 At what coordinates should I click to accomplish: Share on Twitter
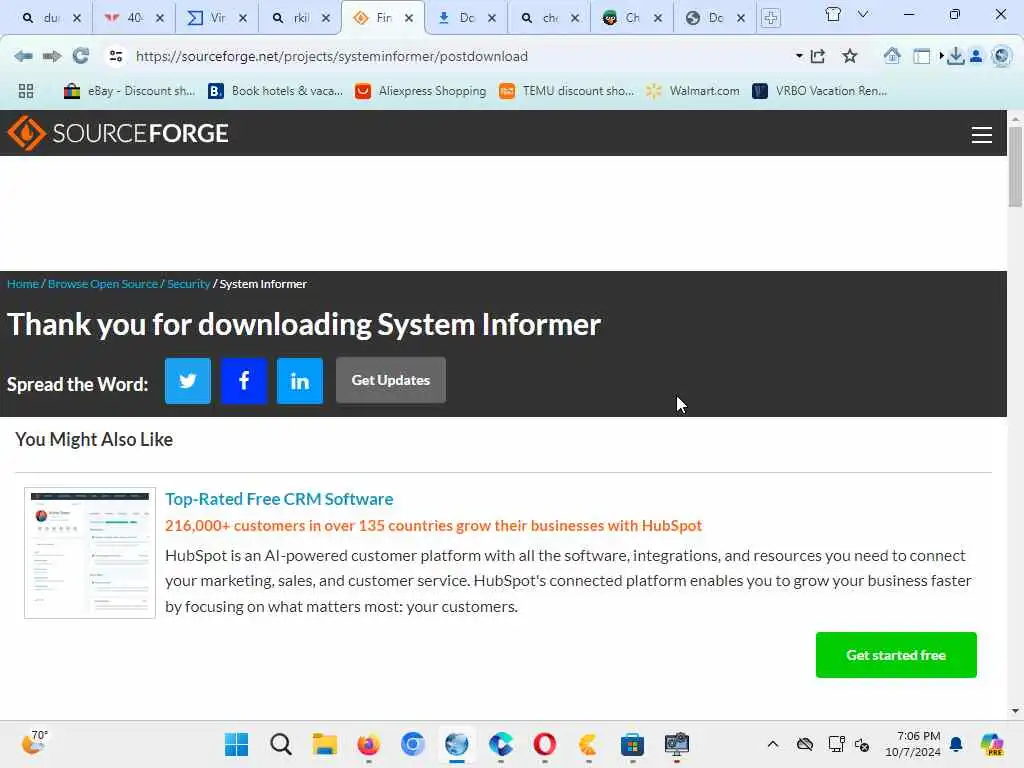pyautogui.click(x=188, y=381)
